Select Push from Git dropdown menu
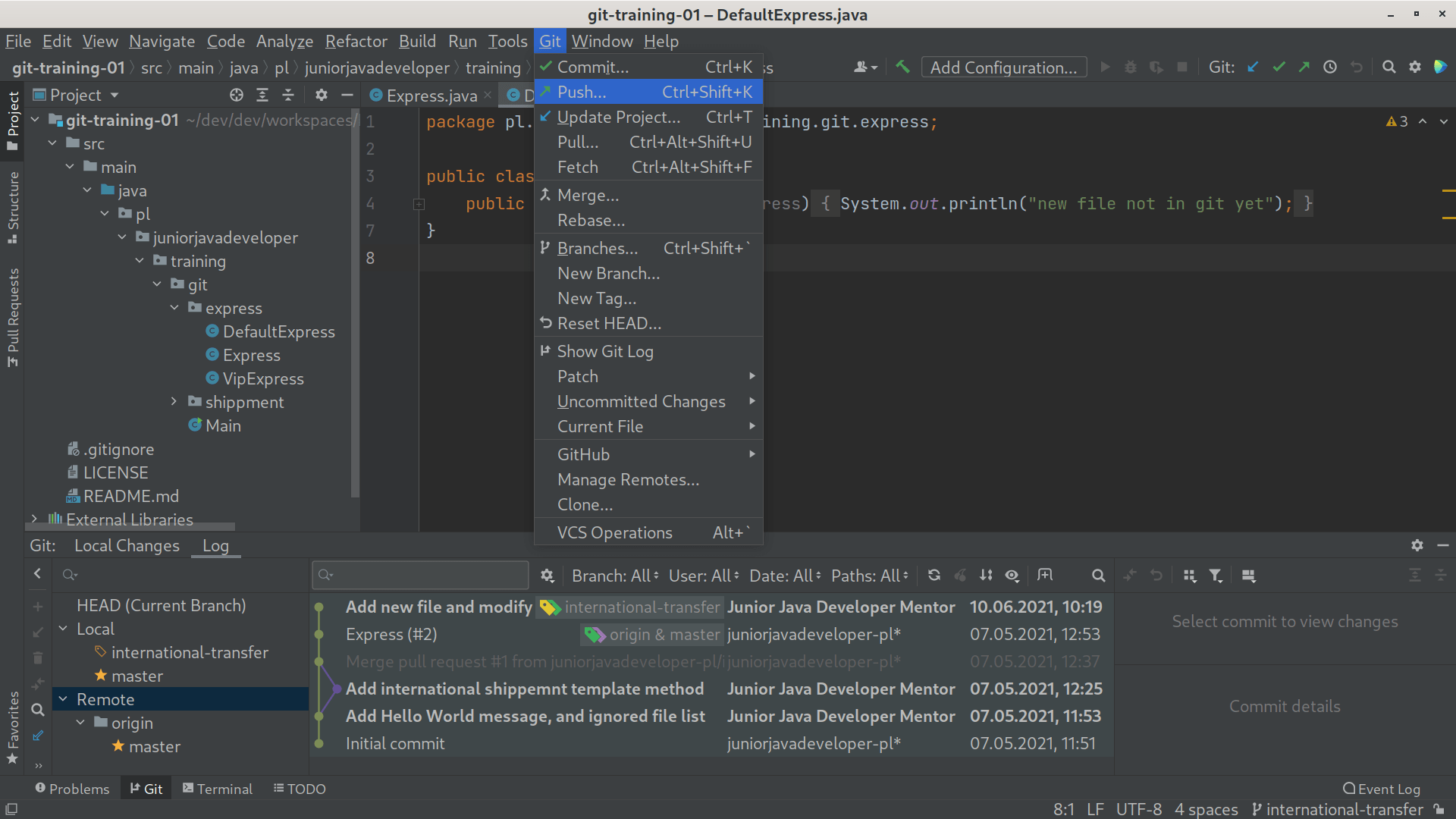This screenshot has height=819, width=1456. coord(581,92)
